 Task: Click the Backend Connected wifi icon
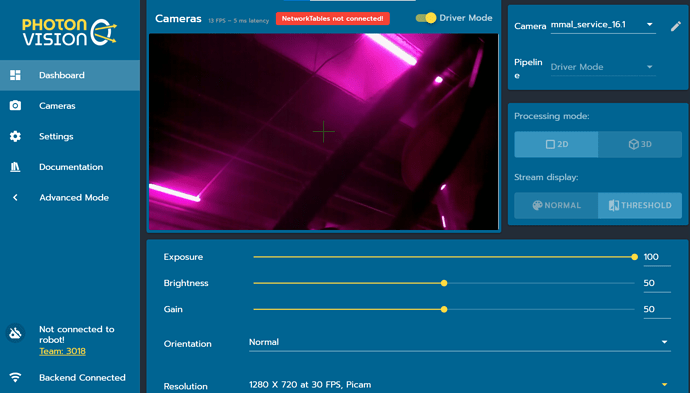tap(15, 378)
